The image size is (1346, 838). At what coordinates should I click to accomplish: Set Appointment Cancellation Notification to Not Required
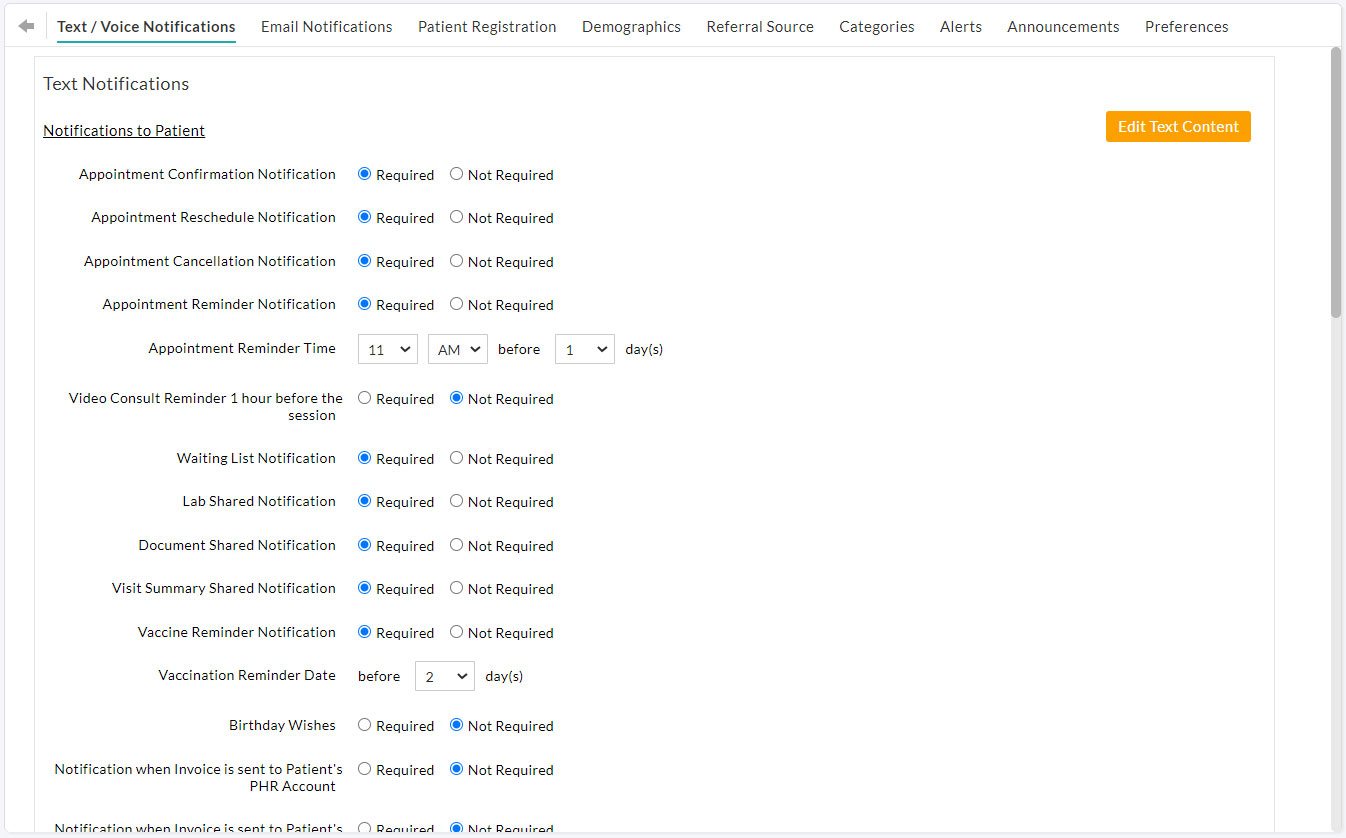(457, 261)
